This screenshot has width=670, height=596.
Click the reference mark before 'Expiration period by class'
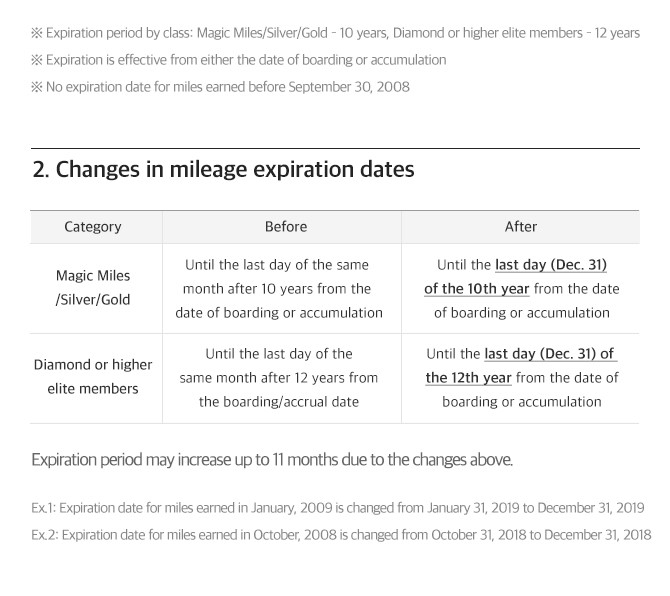(37, 33)
